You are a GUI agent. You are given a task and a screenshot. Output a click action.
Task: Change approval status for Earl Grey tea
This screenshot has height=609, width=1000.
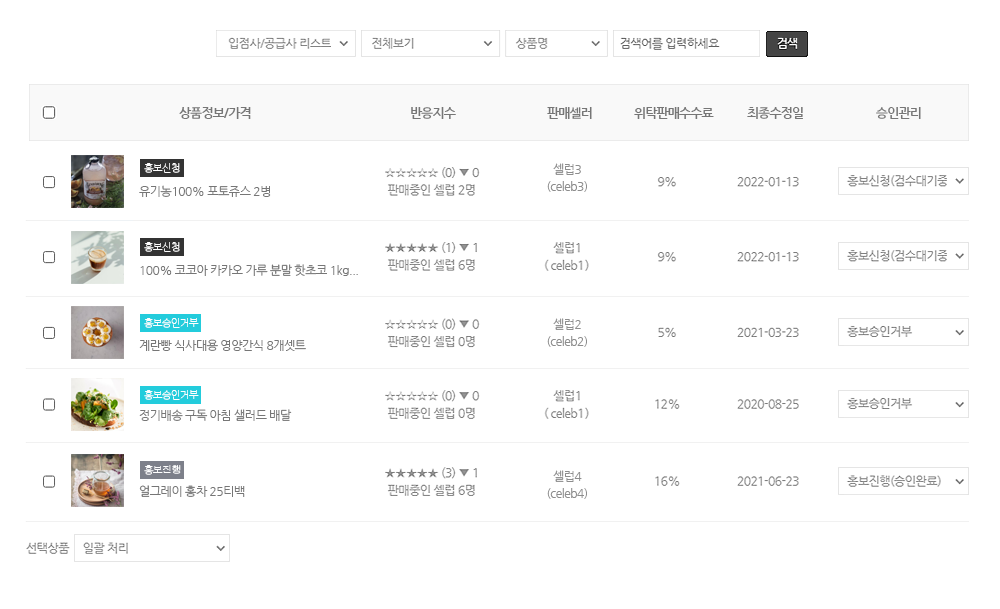point(903,481)
